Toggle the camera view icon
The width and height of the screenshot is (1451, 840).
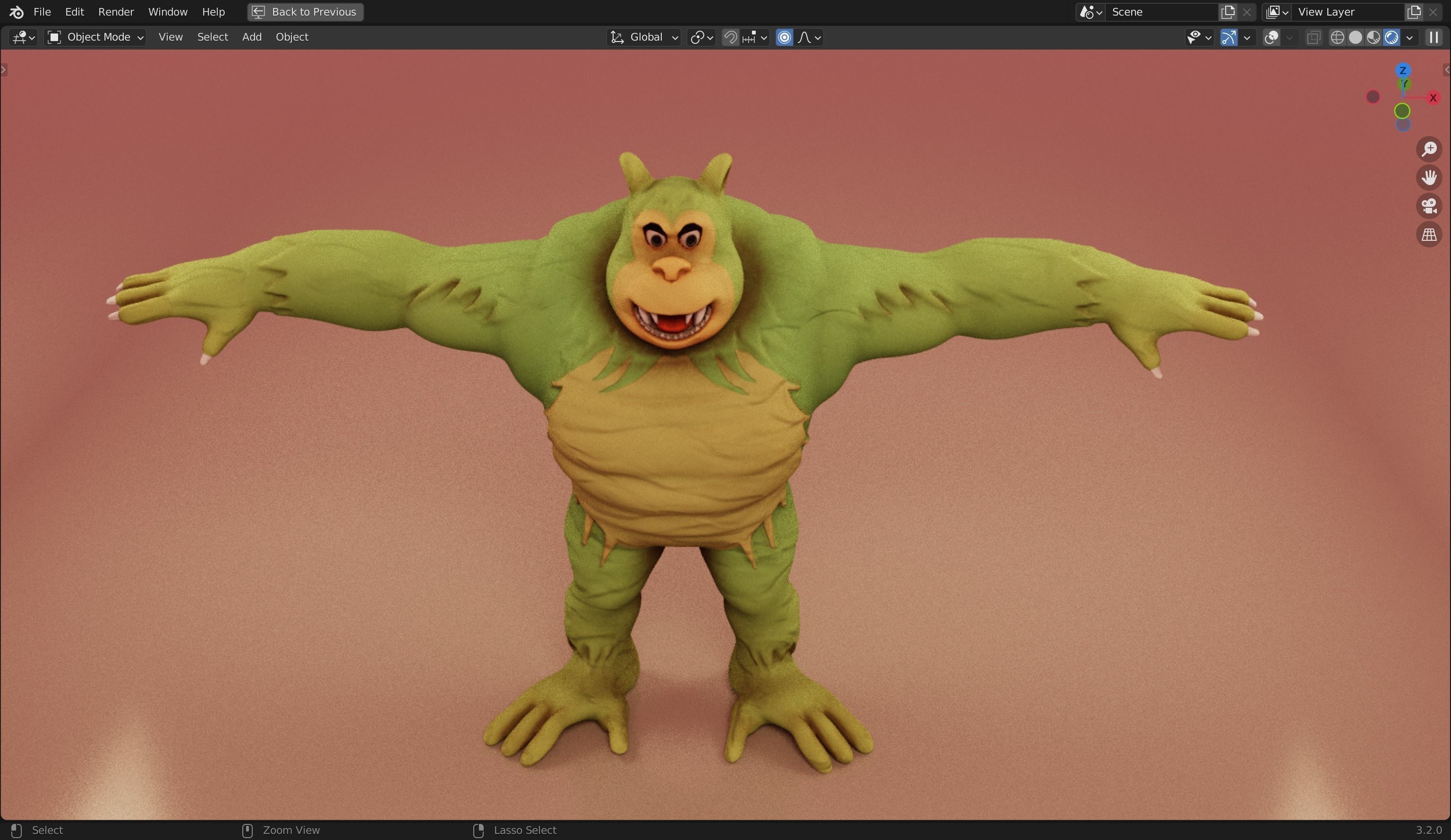click(x=1429, y=206)
